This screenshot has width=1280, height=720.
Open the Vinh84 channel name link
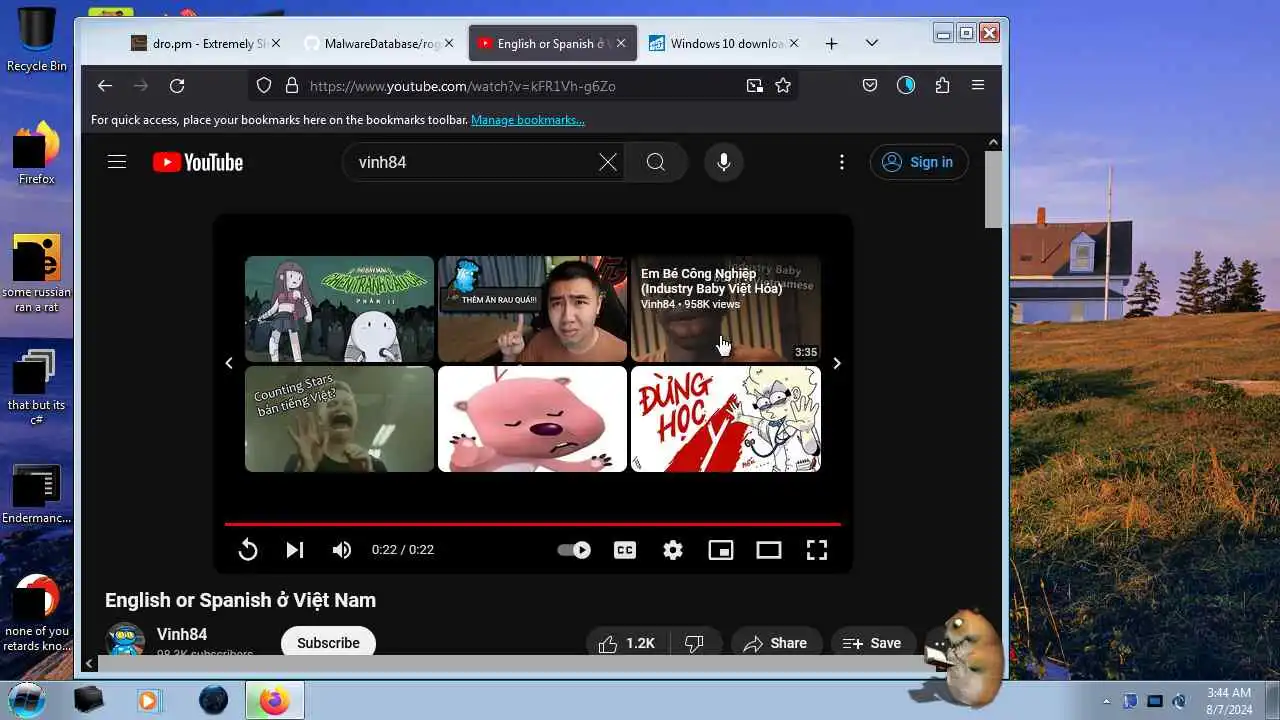[x=182, y=634]
